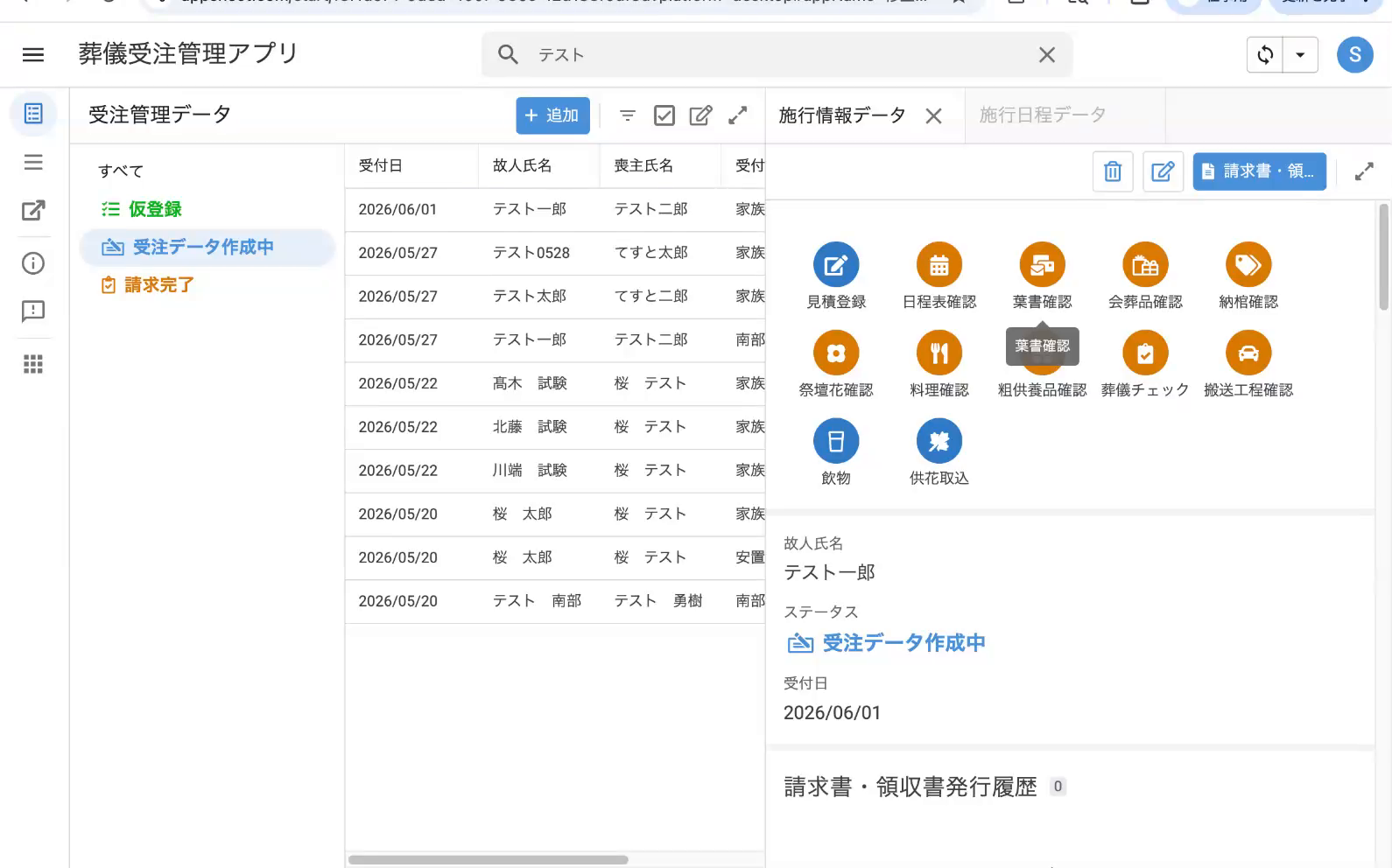Click the 粗供養品確認 label

(1043, 390)
